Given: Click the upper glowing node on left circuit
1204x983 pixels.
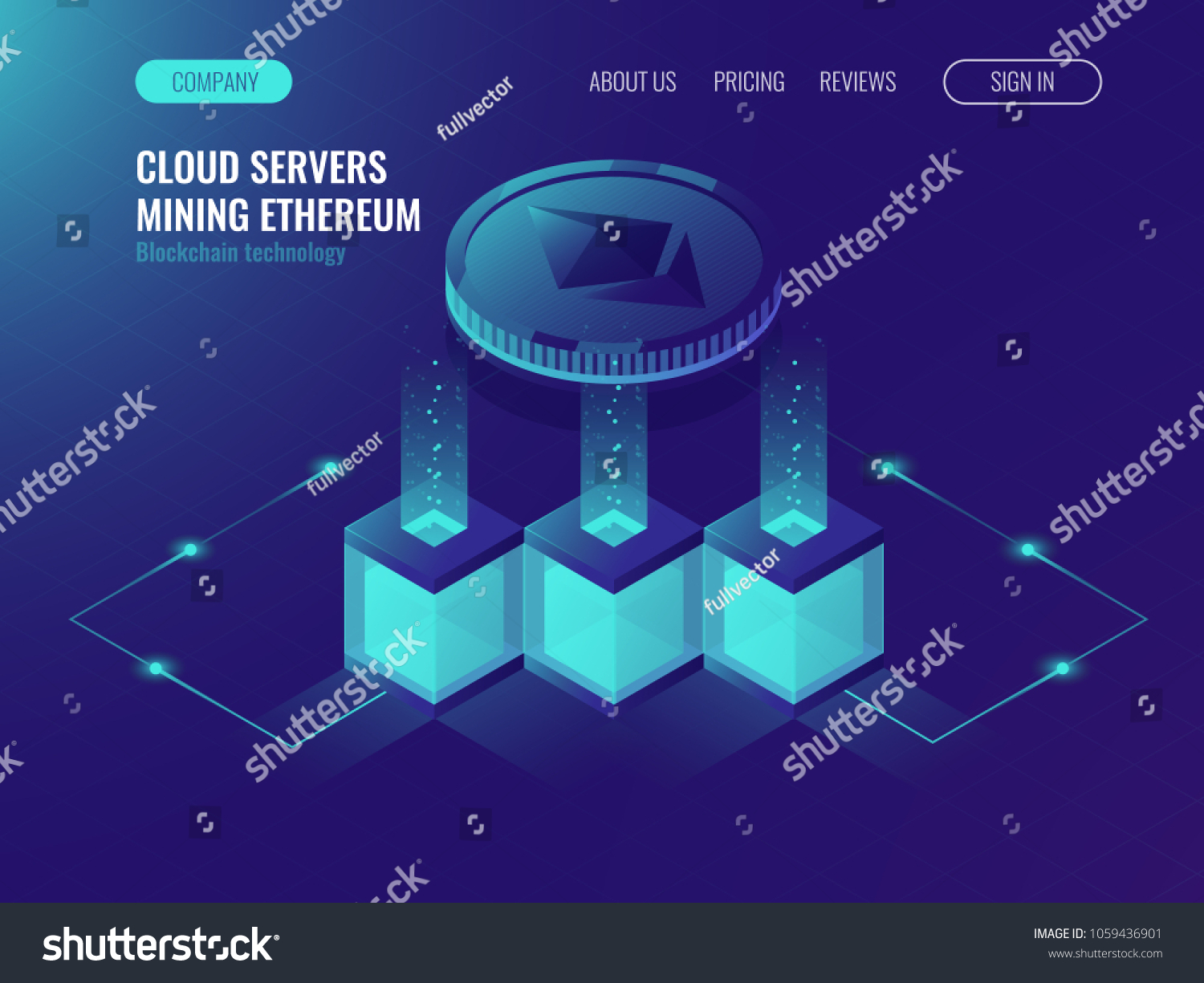Looking at the screenshot, I should 190,550.
